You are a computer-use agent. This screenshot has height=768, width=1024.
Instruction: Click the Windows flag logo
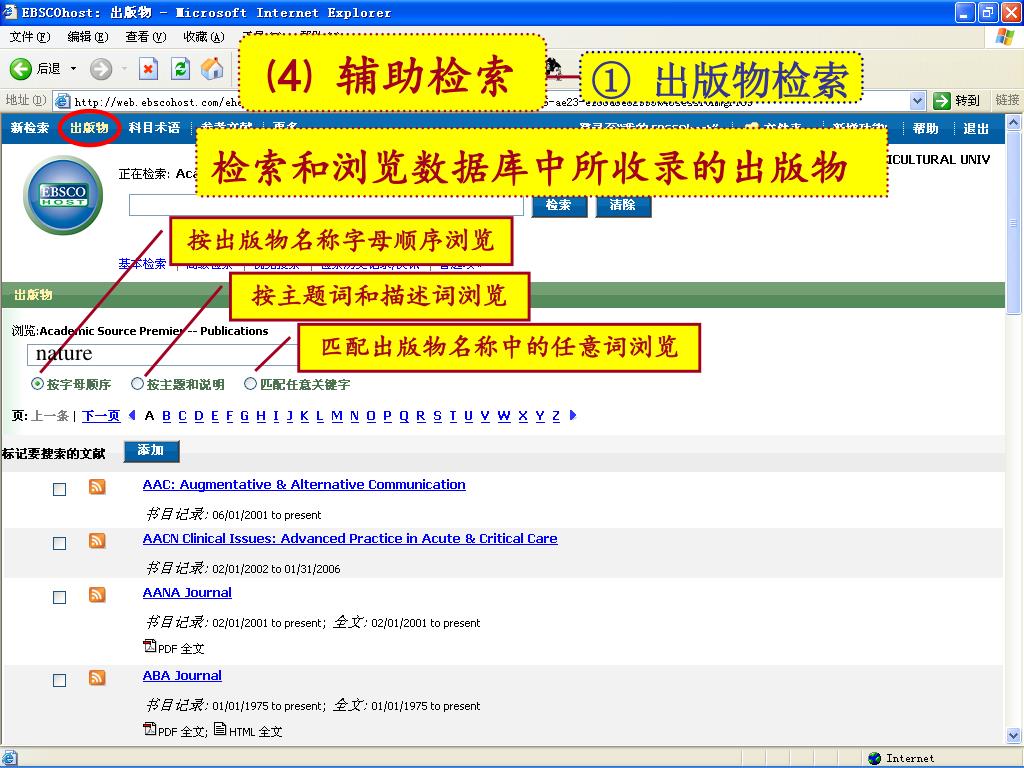click(x=1005, y=37)
